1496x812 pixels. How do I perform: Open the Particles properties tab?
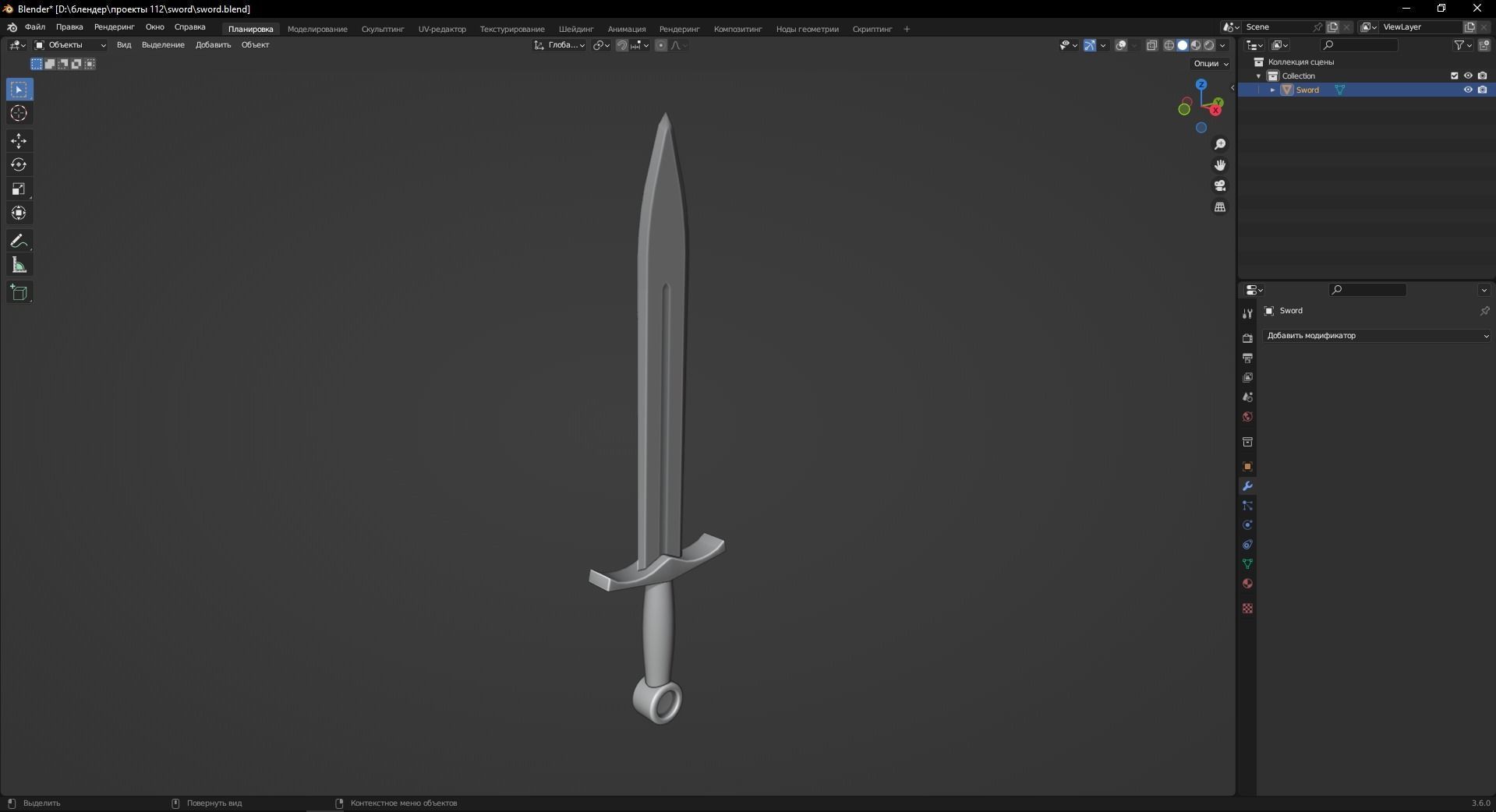click(x=1247, y=506)
